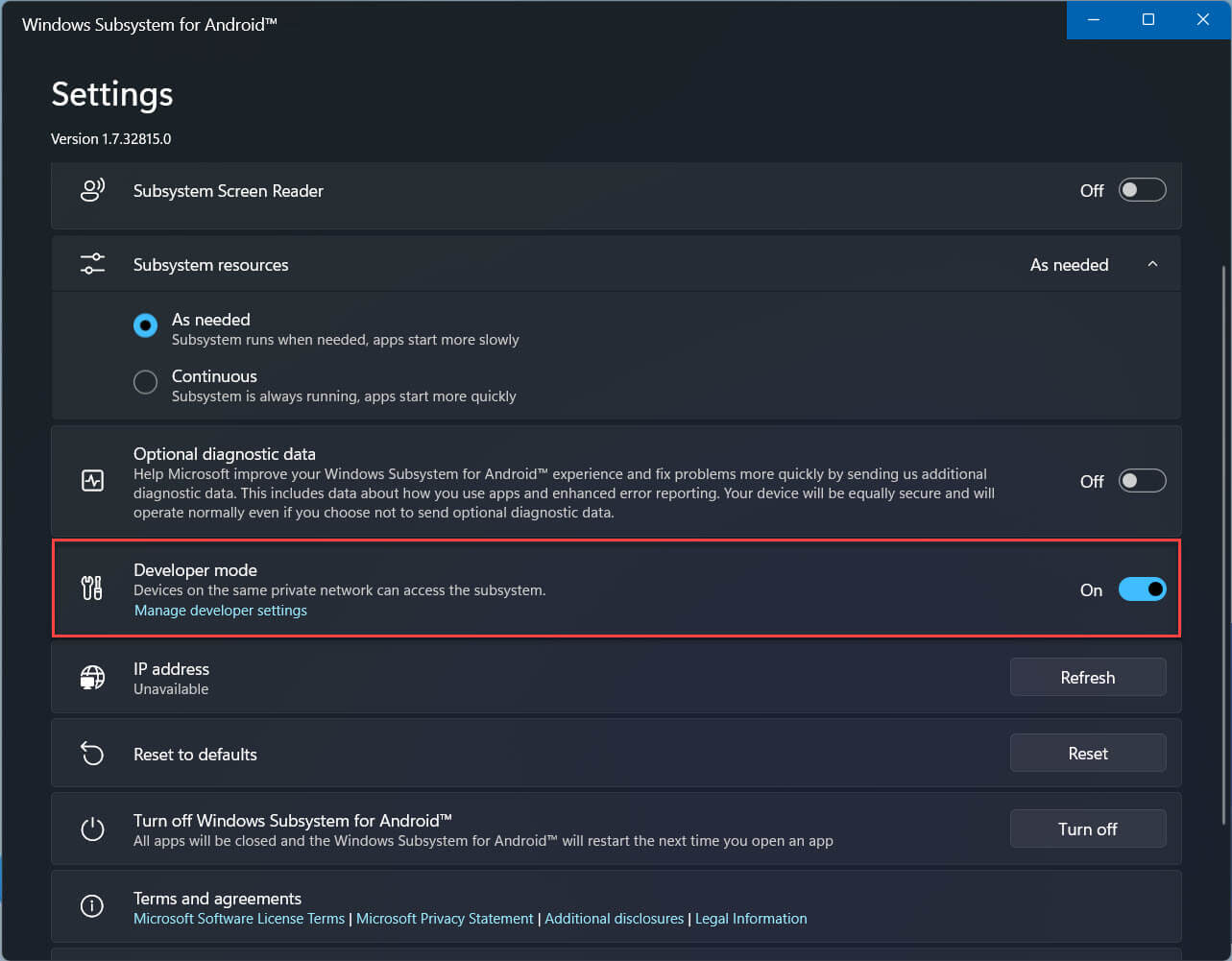The width and height of the screenshot is (1232, 961).
Task: Close the Windows Subsystem for Android window
Action: point(1203,19)
